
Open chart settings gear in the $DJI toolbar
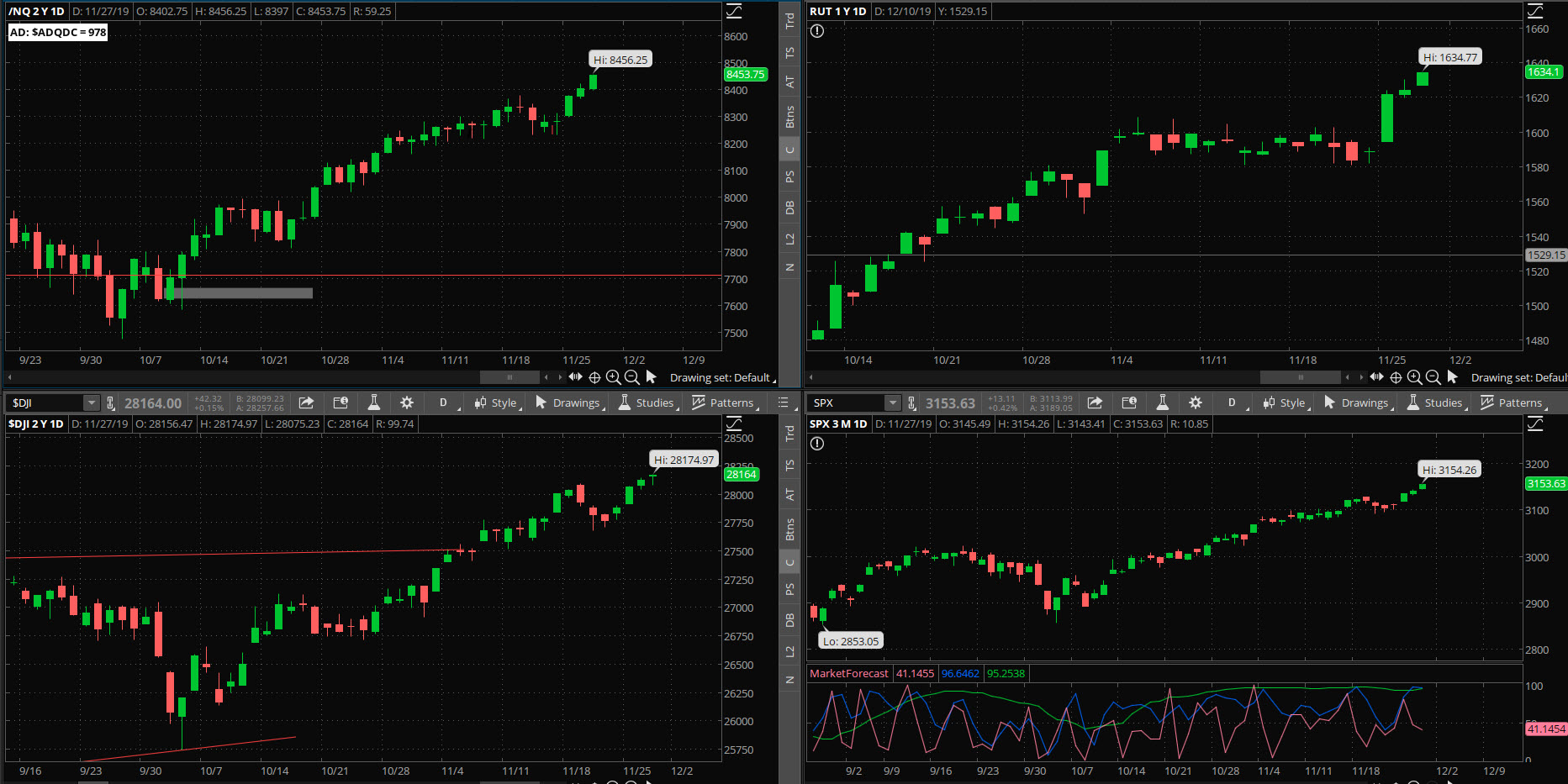click(x=407, y=403)
